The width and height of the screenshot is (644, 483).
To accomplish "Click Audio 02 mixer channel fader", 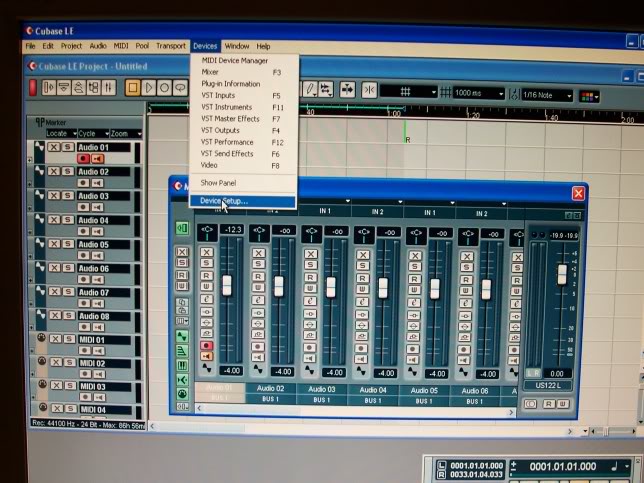I will 279,286.
